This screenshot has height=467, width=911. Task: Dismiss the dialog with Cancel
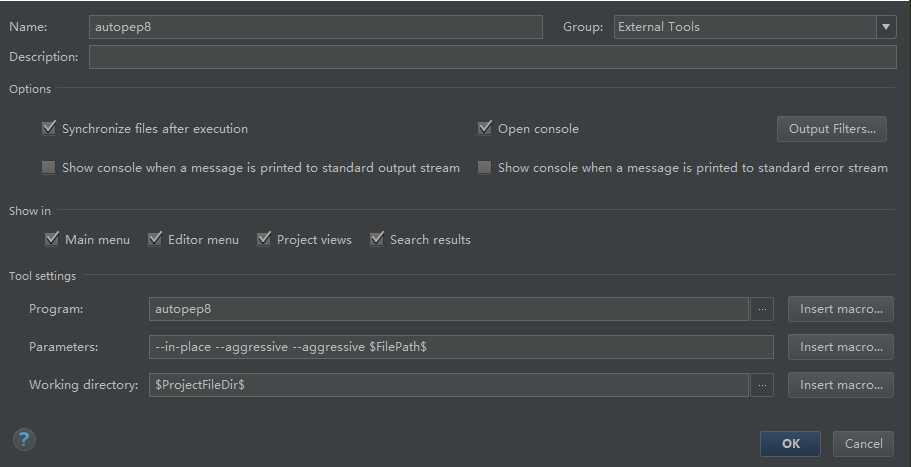click(863, 444)
